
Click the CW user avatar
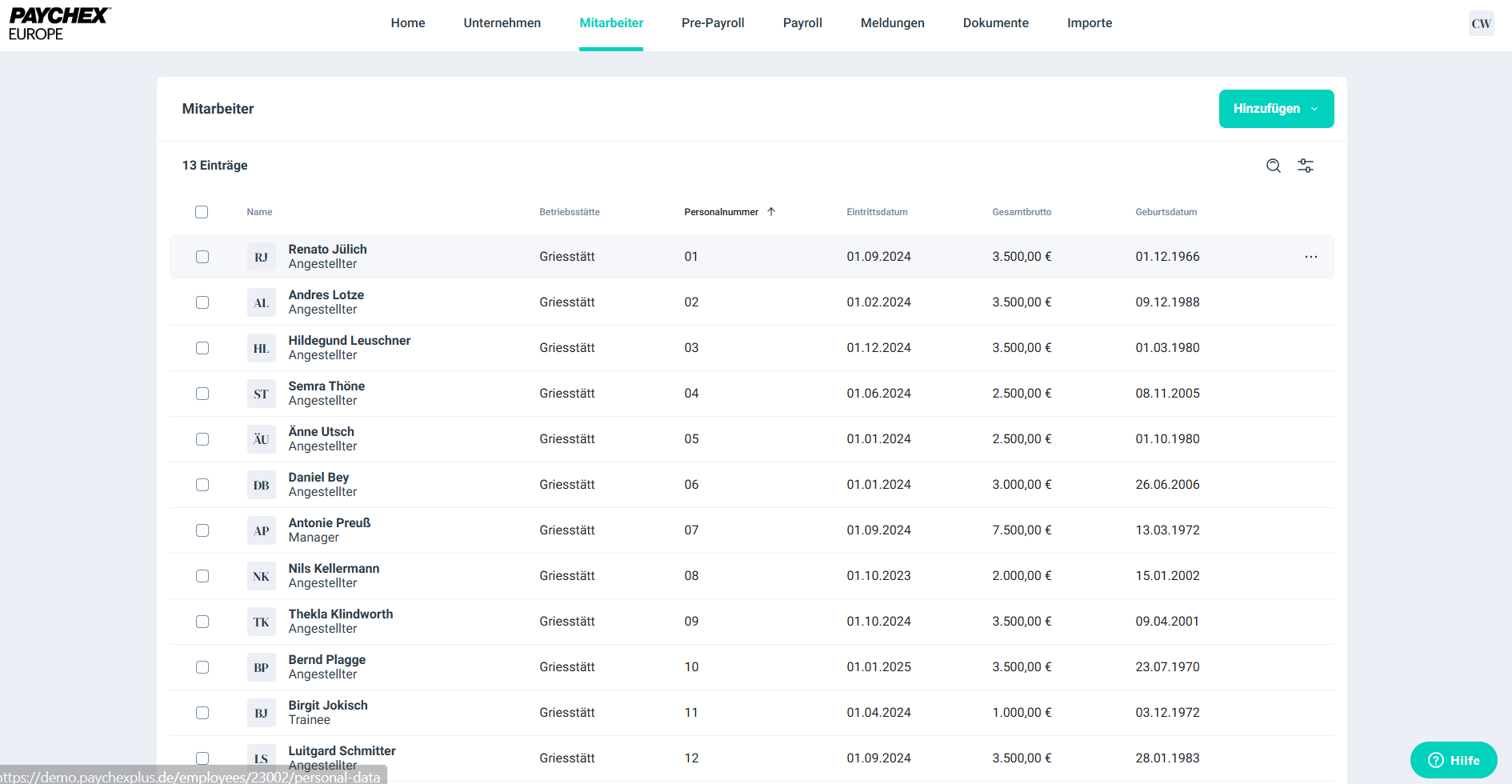pos(1481,23)
